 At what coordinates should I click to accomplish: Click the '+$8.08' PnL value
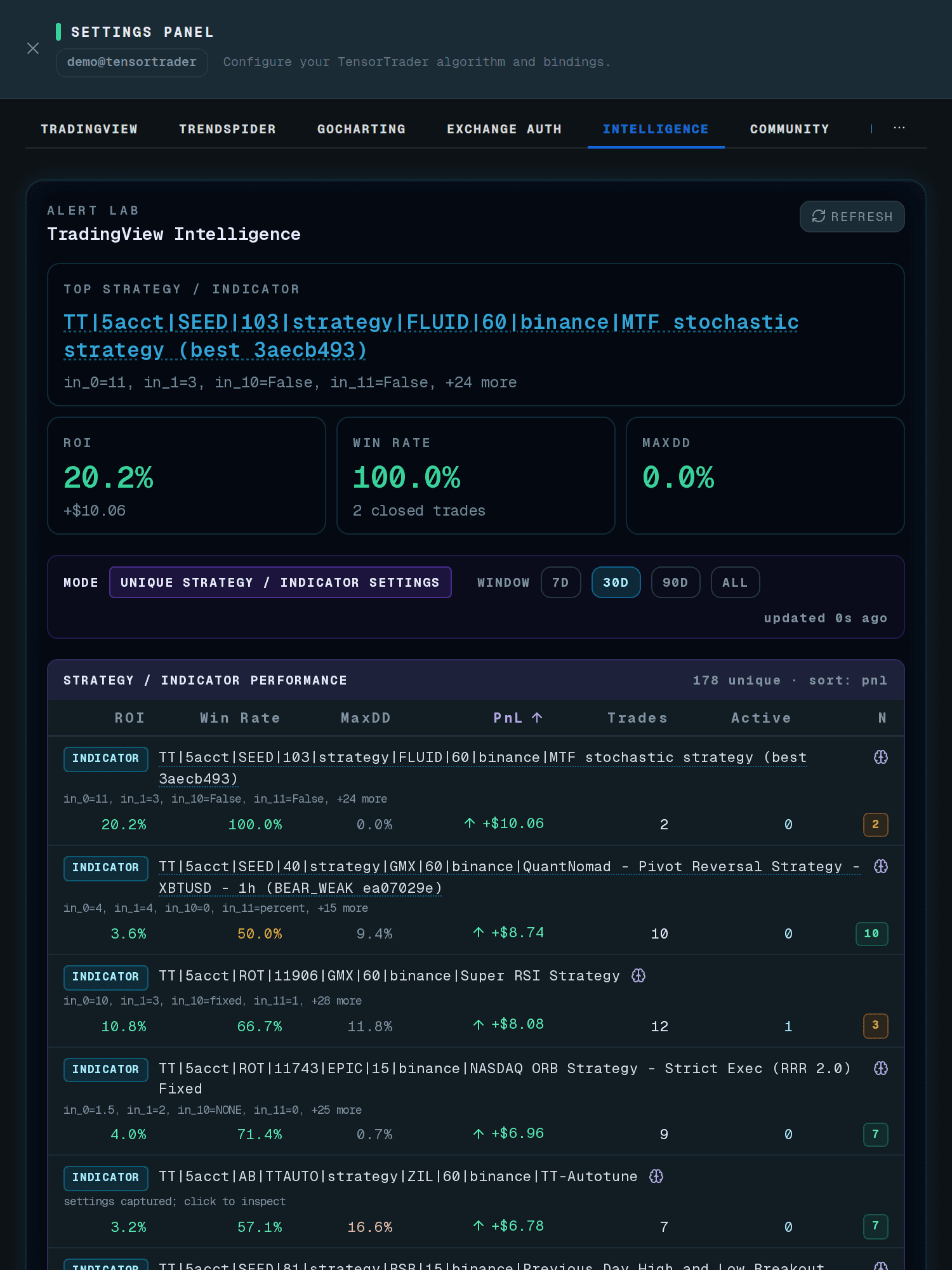pyautogui.click(x=517, y=1024)
